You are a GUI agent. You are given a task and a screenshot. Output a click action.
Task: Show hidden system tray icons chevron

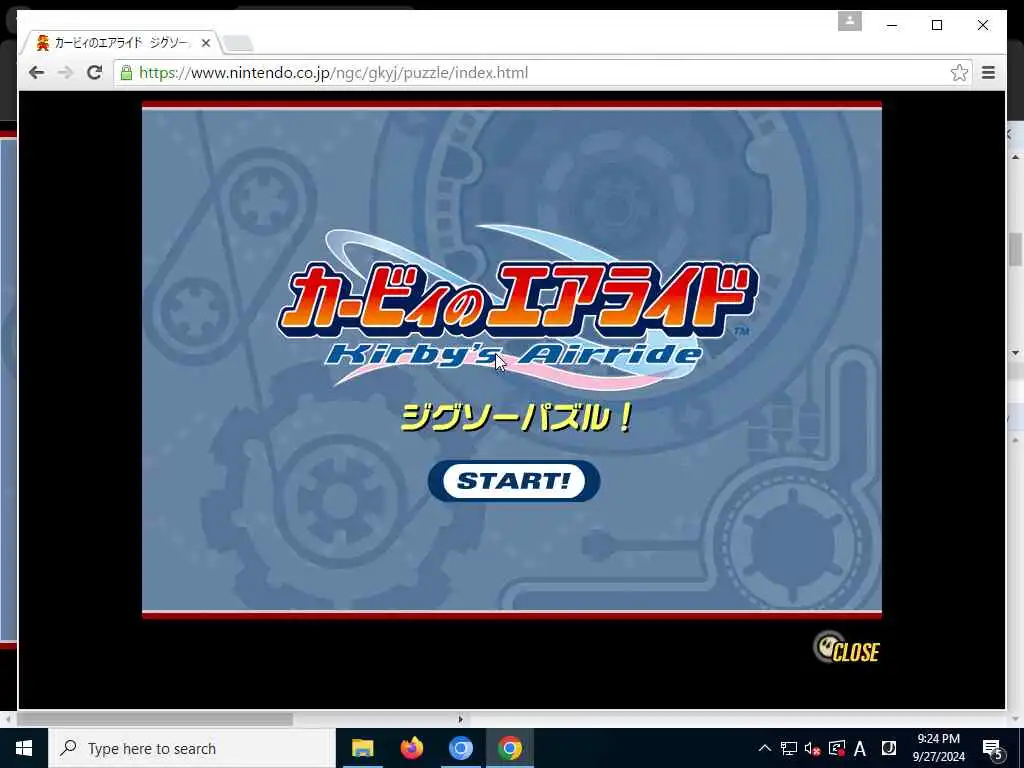pyautogui.click(x=765, y=748)
